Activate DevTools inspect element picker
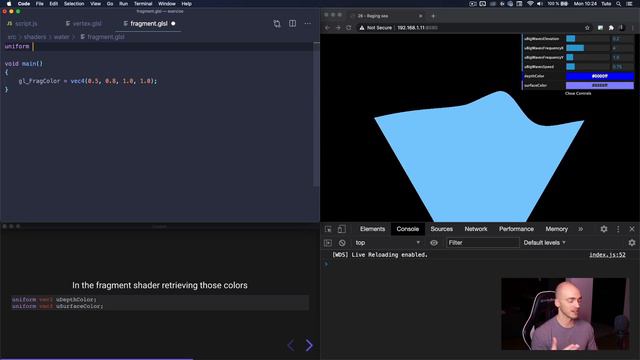The image size is (640, 360). coord(328,229)
